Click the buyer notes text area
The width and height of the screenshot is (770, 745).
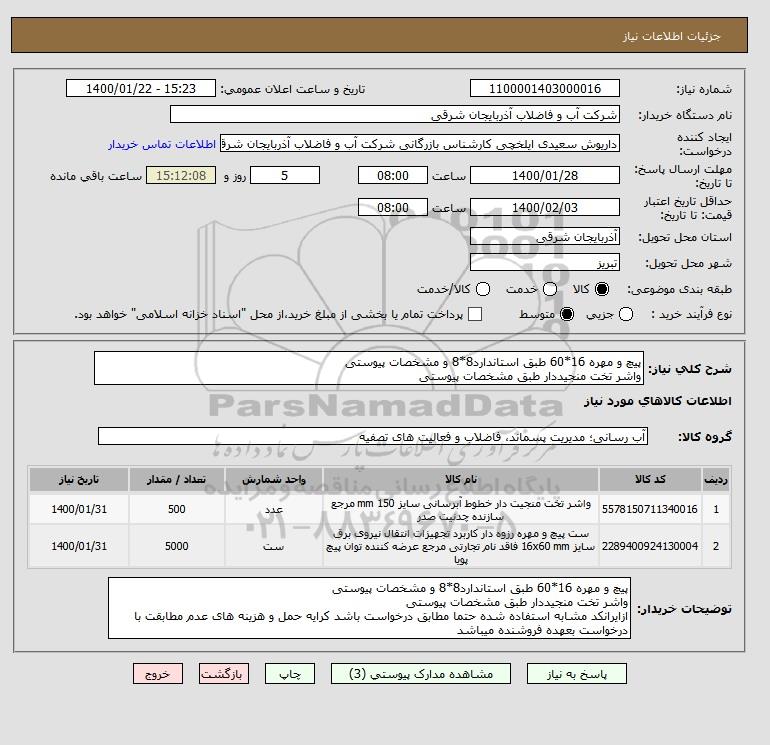pyautogui.click(x=369, y=608)
